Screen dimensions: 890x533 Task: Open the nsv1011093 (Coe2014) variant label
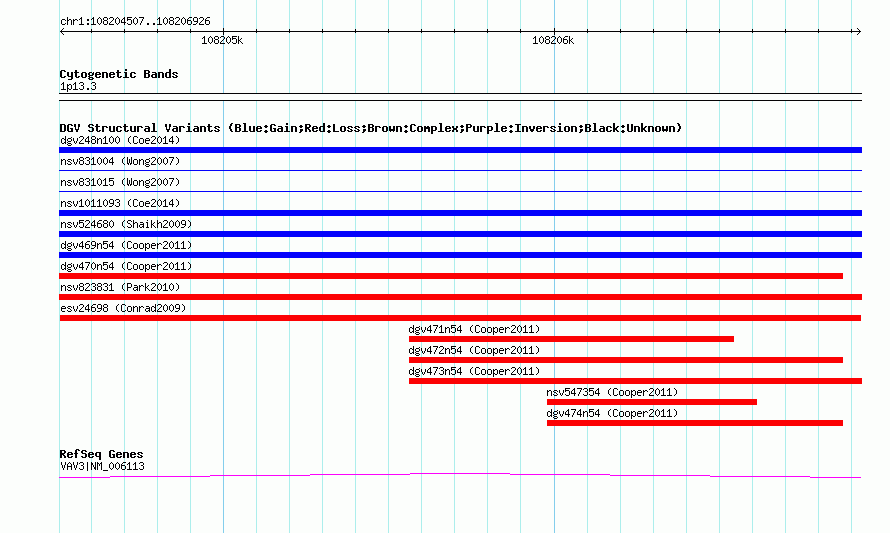click(120, 203)
